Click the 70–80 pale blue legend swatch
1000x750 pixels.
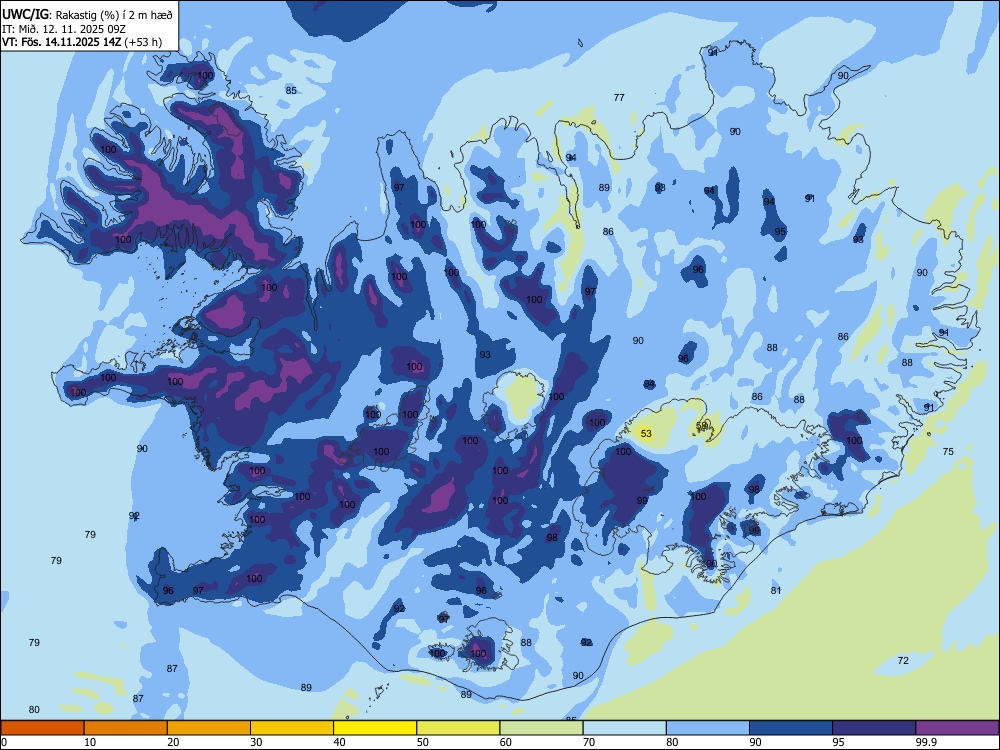tap(624, 728)
